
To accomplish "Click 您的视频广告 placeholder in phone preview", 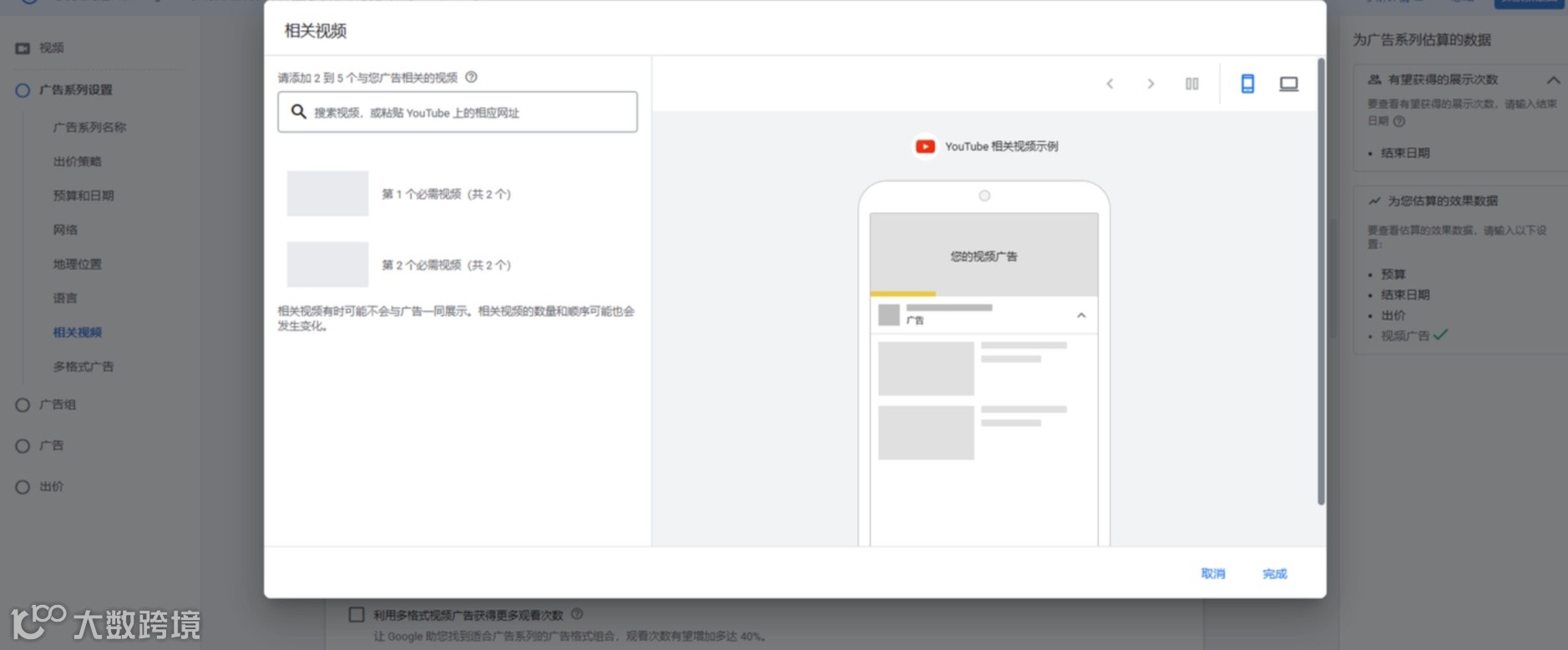I will click(x=984, y=253).
